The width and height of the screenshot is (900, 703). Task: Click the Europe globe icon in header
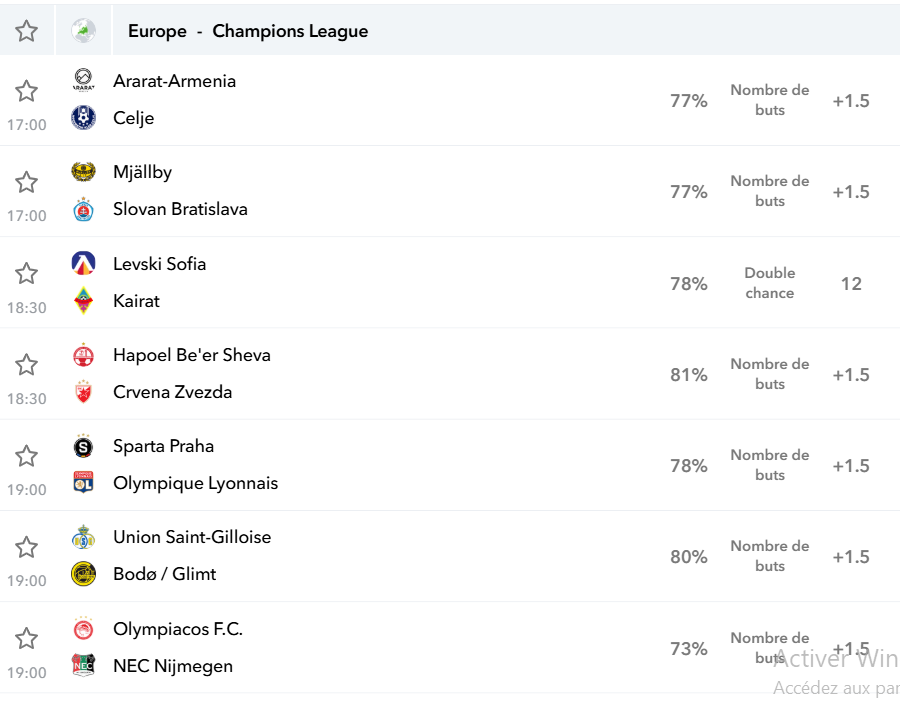pos(83,31)
